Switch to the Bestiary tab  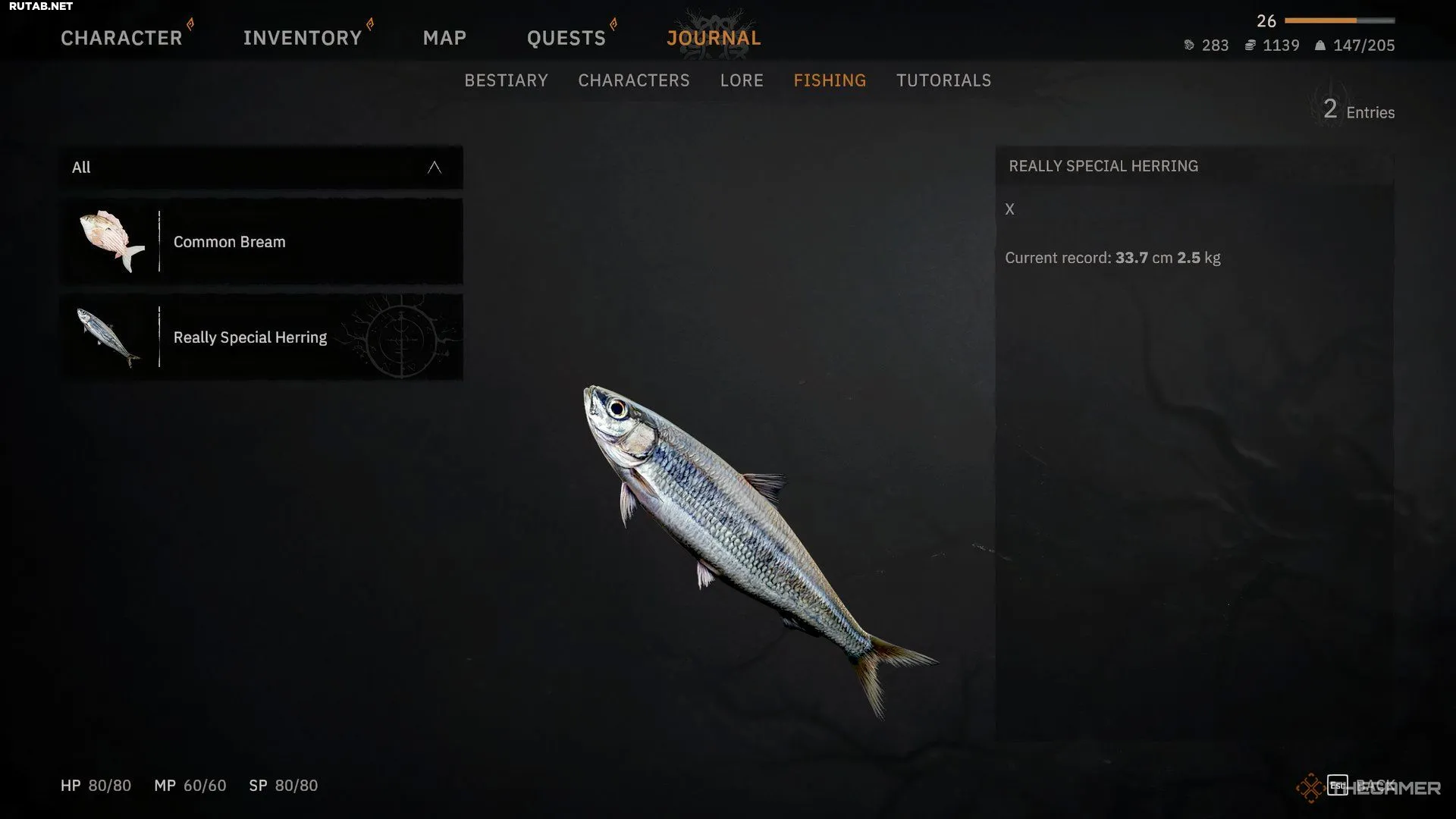pyautogui.click(x=506, y=80)
